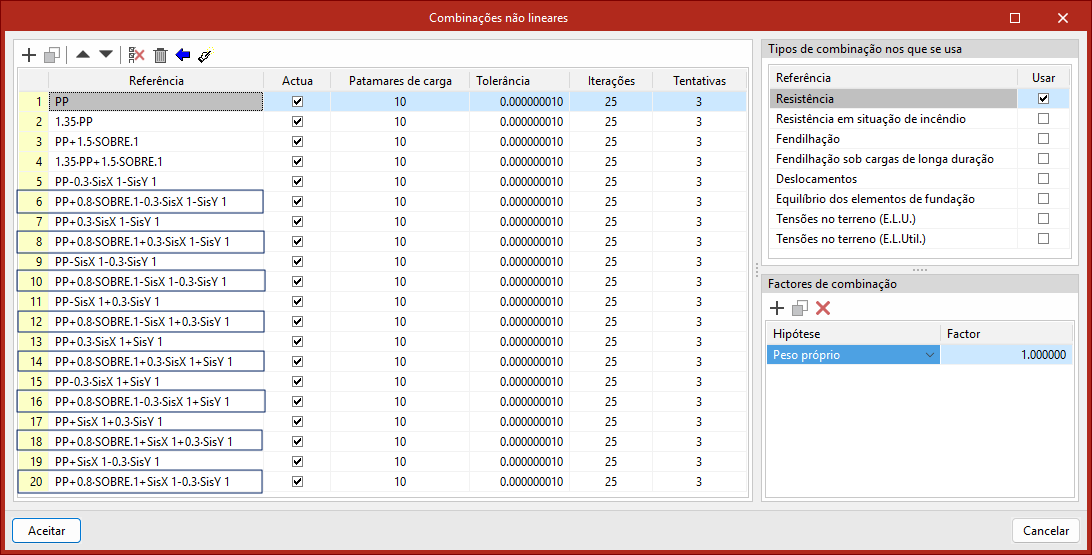Select combination row 5 PP-0.3·SisX 1-SisY 1
Screen dimensions: 1092x555
pyautogui.click(x=156, y=181)
